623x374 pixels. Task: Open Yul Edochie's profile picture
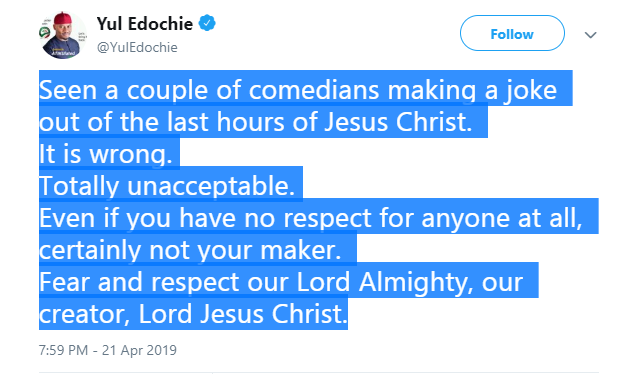coord(63,35)
